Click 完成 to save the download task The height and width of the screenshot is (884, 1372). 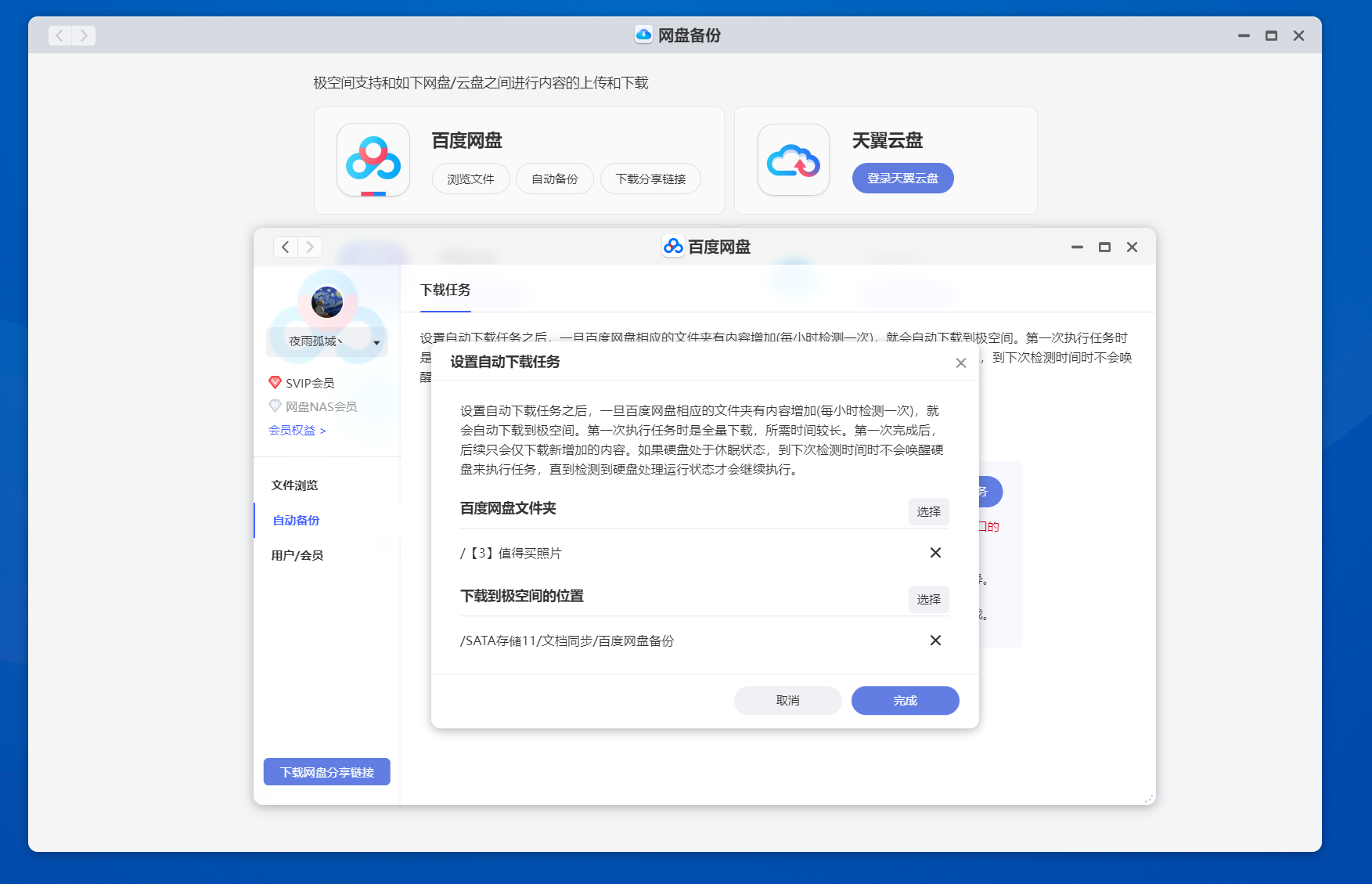pos(906,700)
